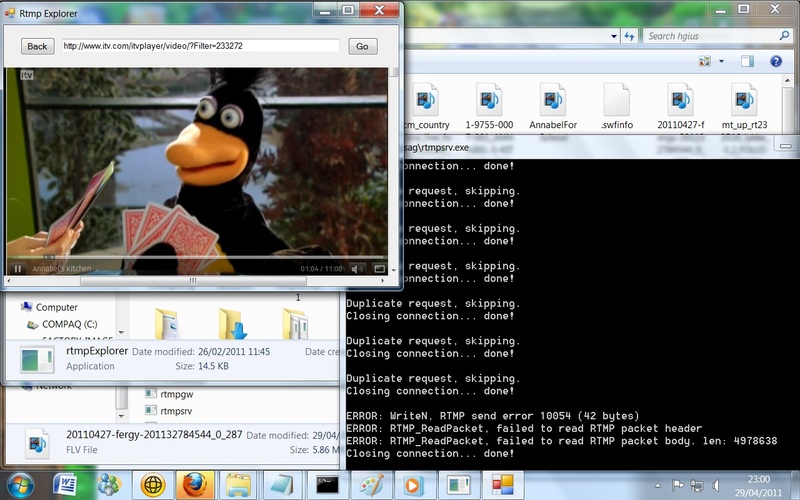Select the mt_up_rt23 media file
Screen dimensions: 800x500
[744, 107]
